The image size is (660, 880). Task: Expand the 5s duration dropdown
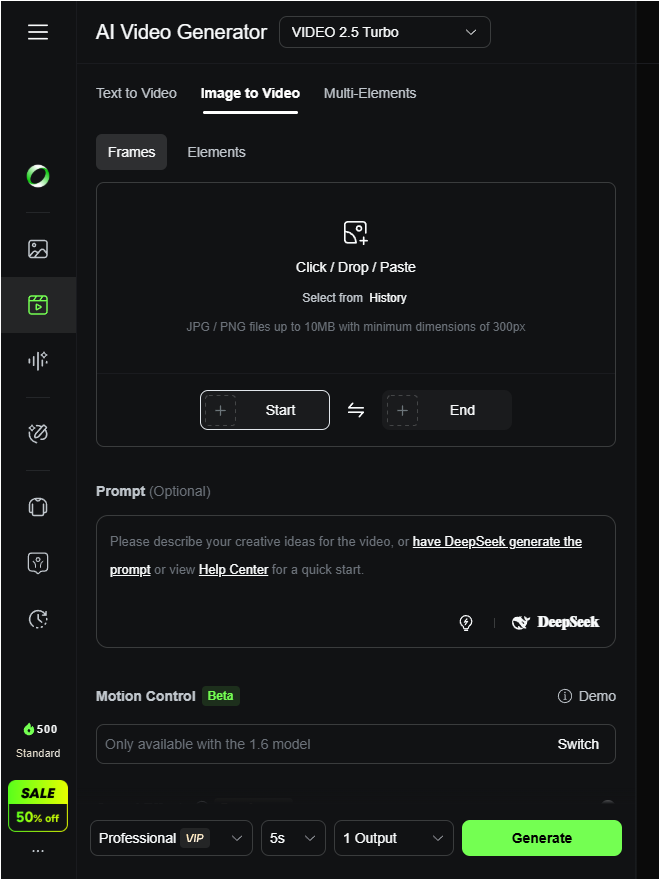(x=293, y=838)
